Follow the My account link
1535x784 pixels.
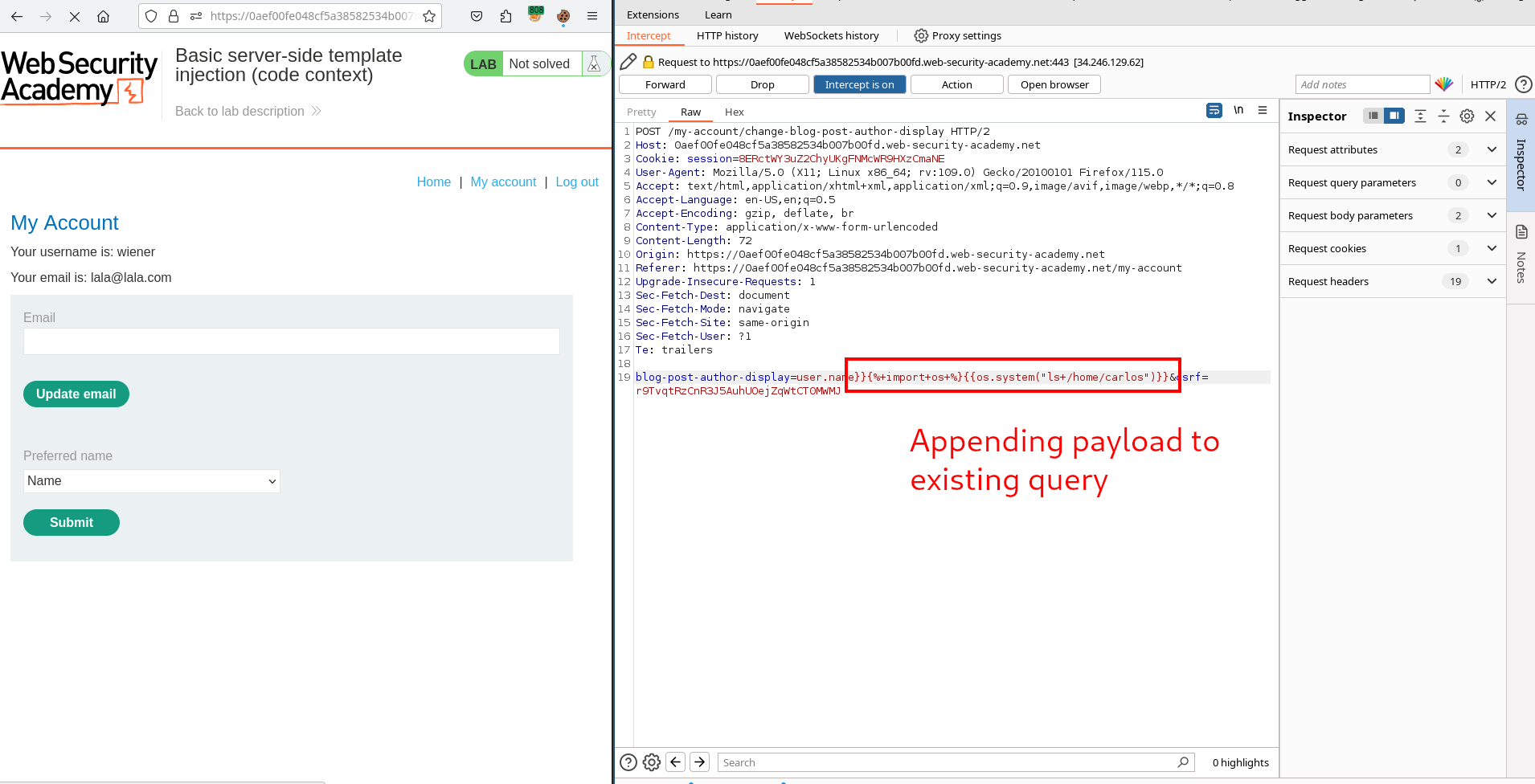504,182
